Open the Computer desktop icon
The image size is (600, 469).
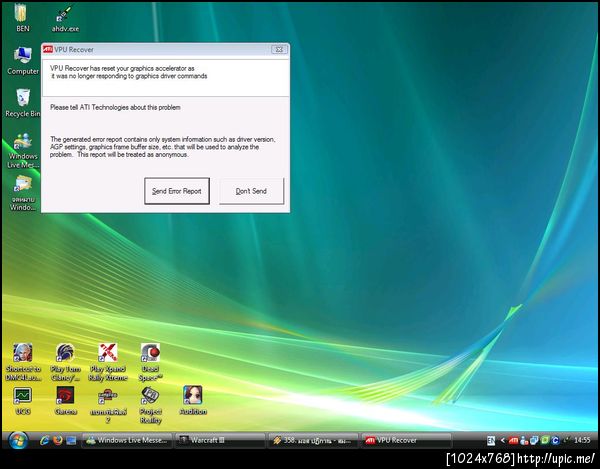pos(23,60)
